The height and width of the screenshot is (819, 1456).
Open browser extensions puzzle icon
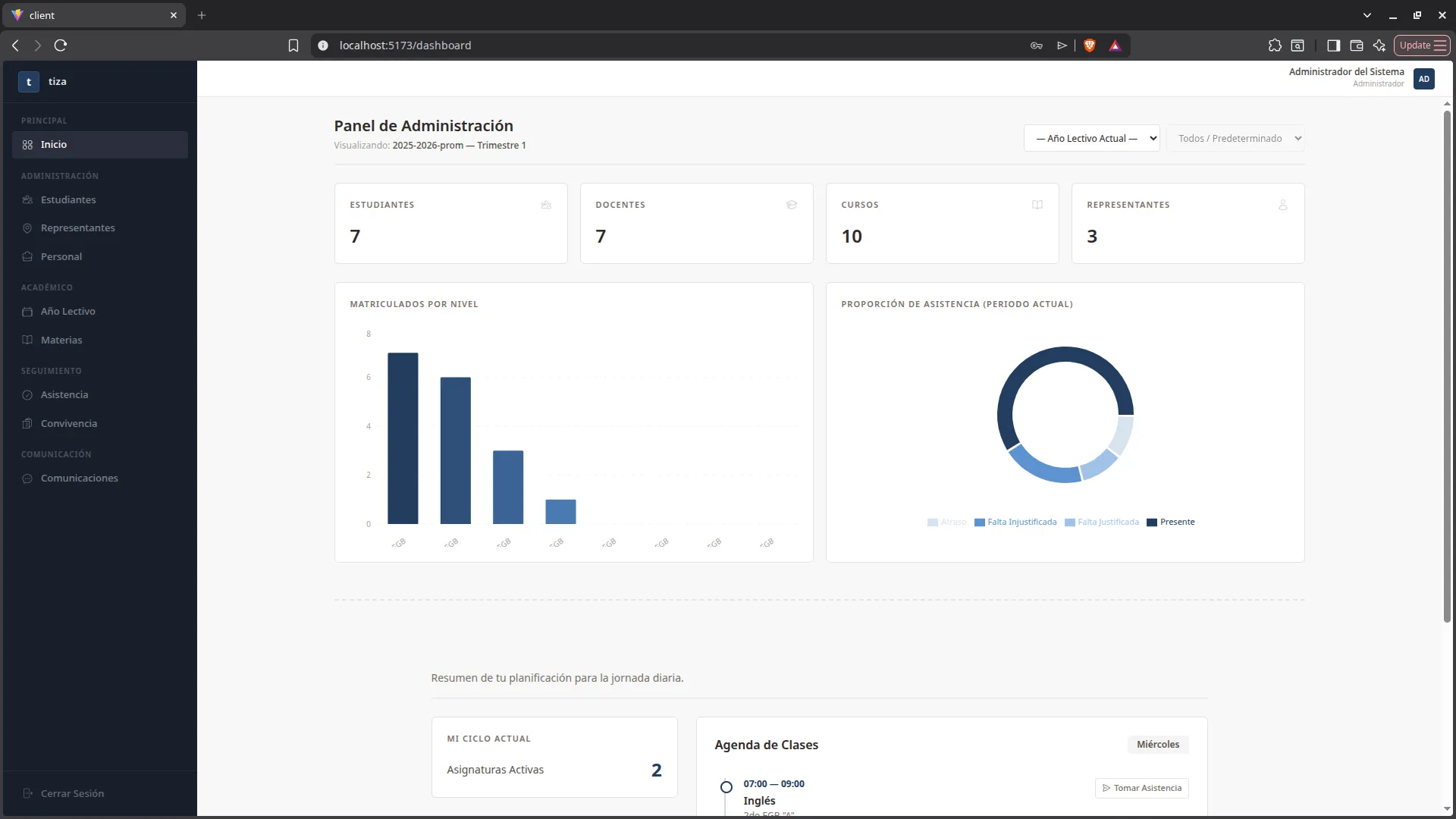[1275, 45]
